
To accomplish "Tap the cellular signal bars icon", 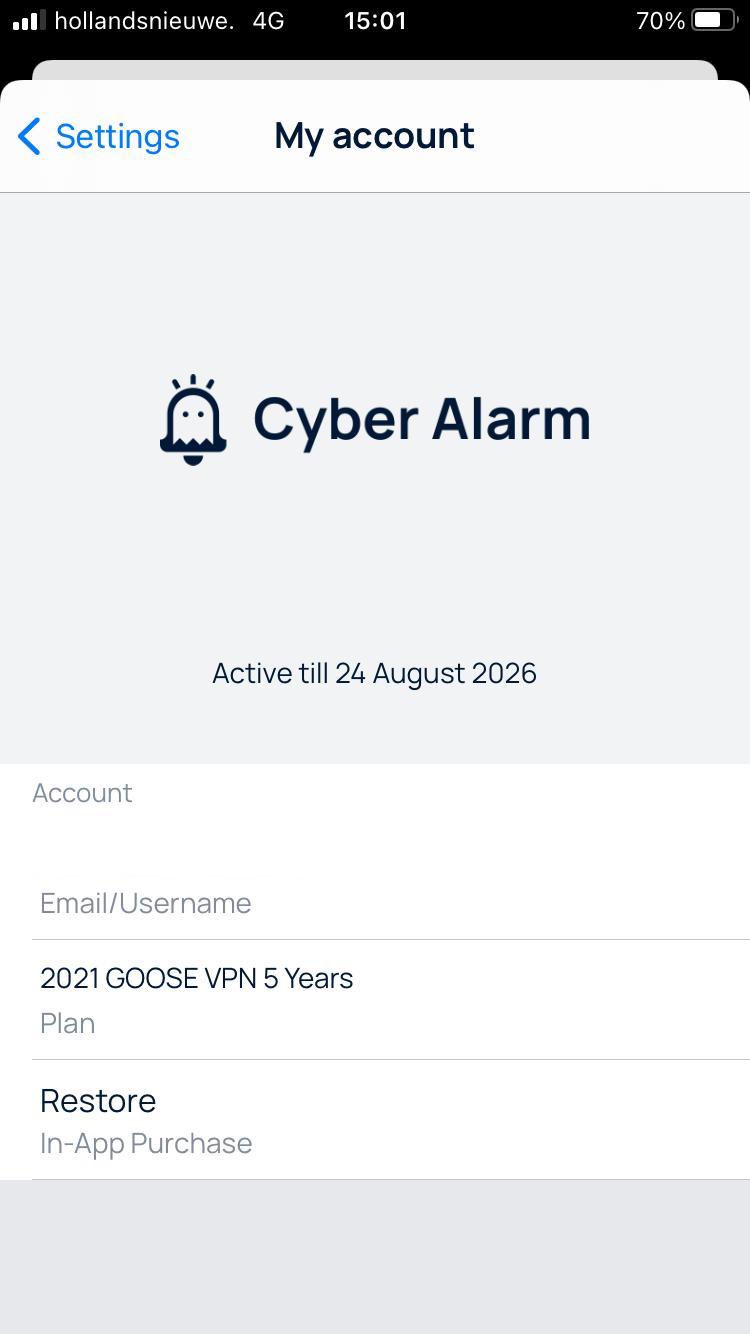I will pos(29,20).
